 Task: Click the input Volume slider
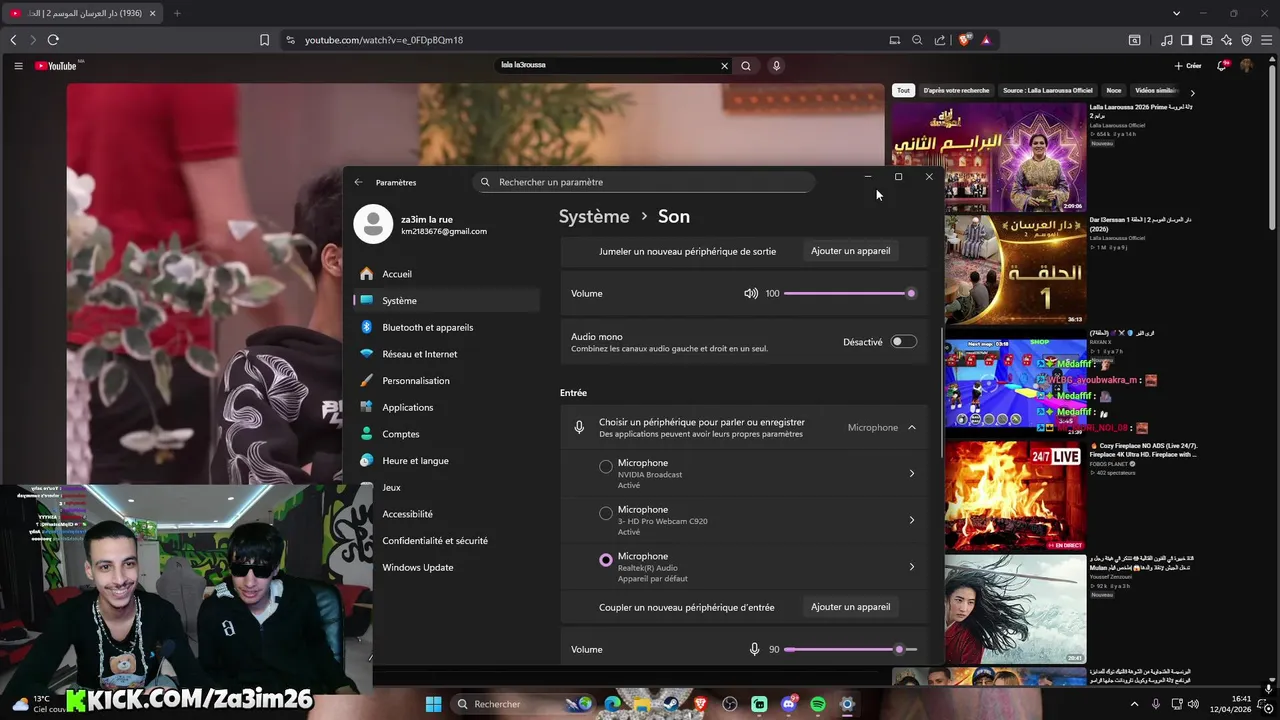tap(850, 650)
